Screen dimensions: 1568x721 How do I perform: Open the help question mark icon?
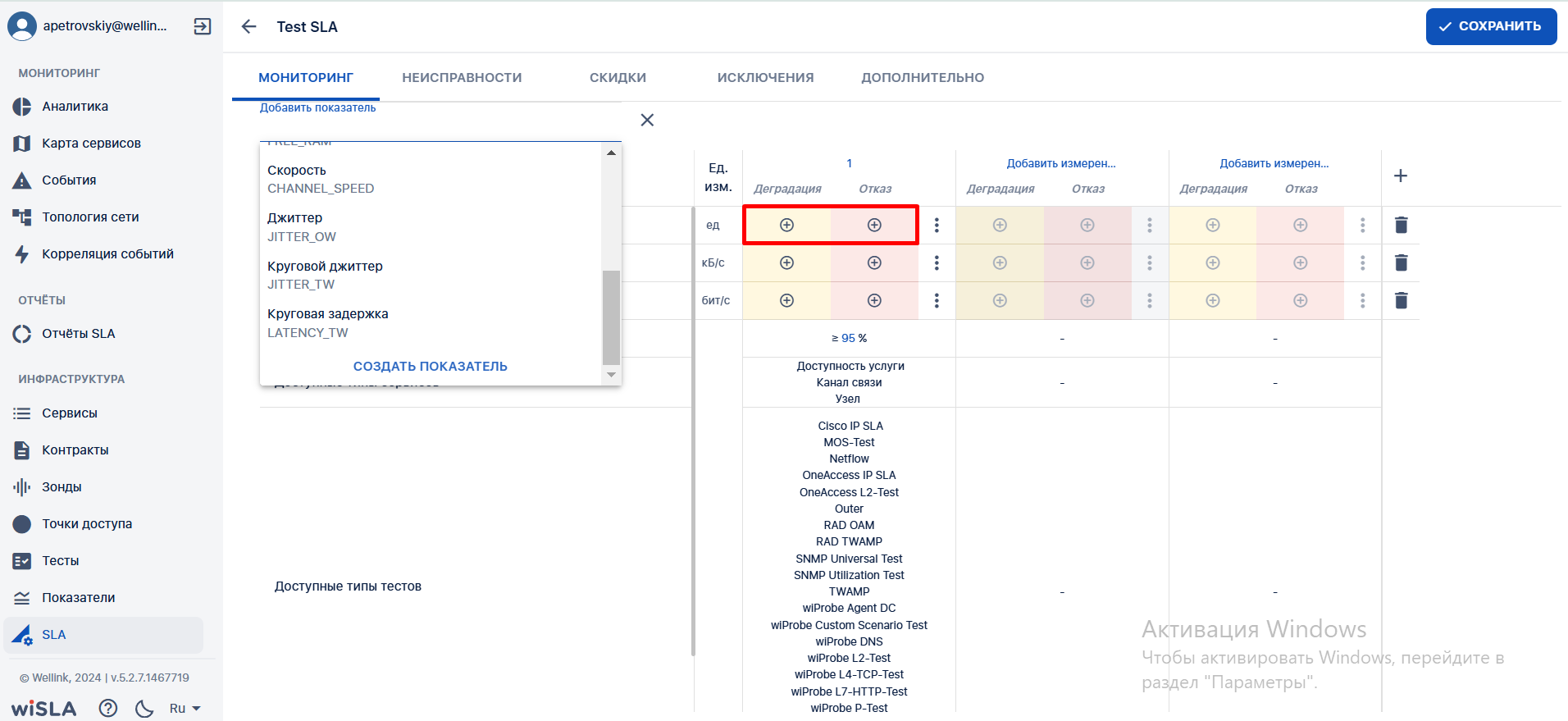pos(108,708)
